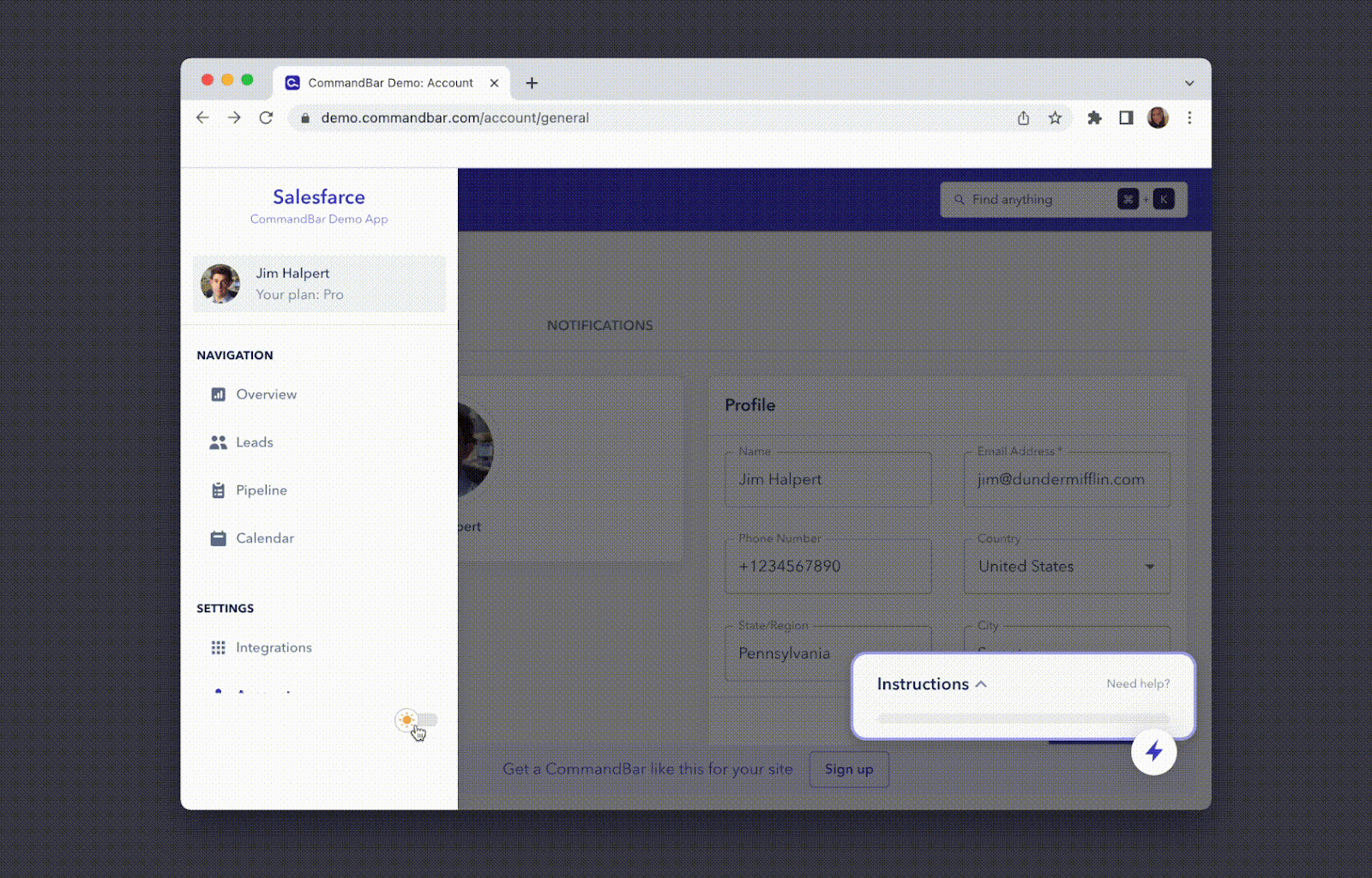Go forward using browser forward arrow
1372x878 pixels.
point(234,117)
